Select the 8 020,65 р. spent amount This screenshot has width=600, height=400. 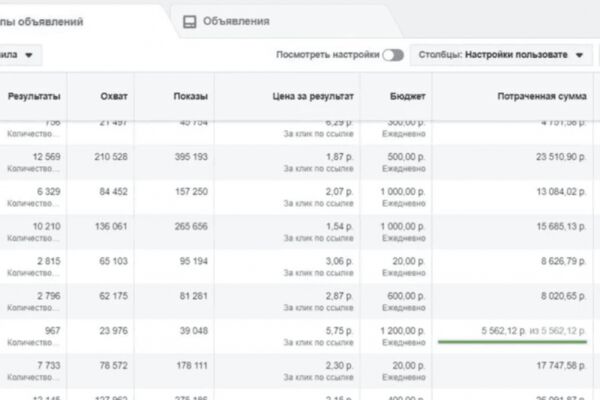tap(563, 296)
